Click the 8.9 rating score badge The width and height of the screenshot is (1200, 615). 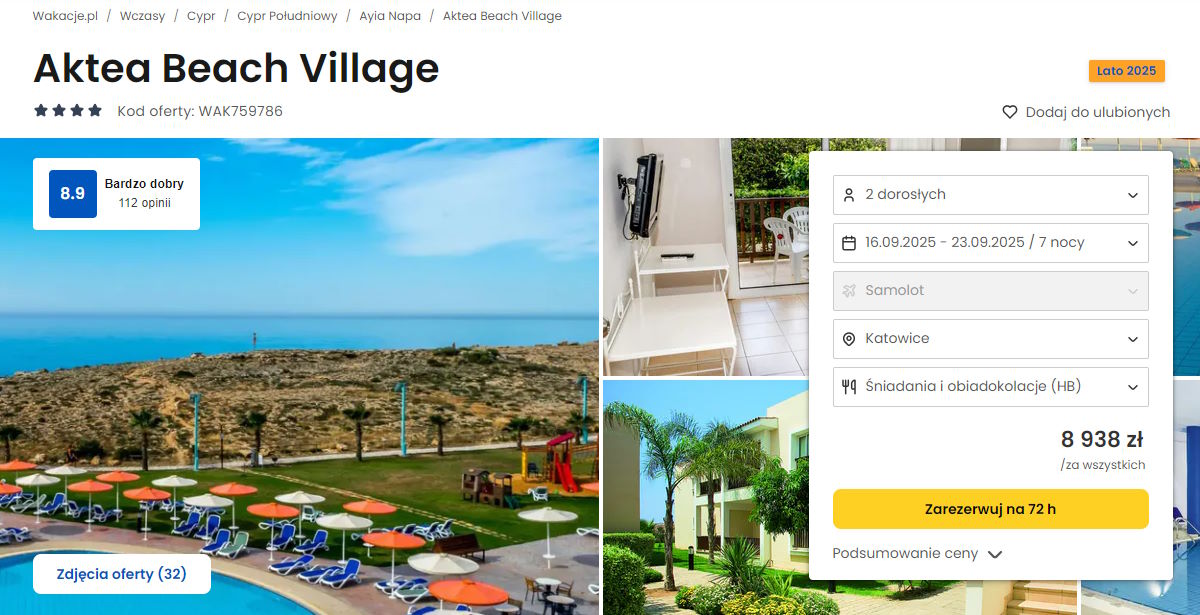coord(73,194)
